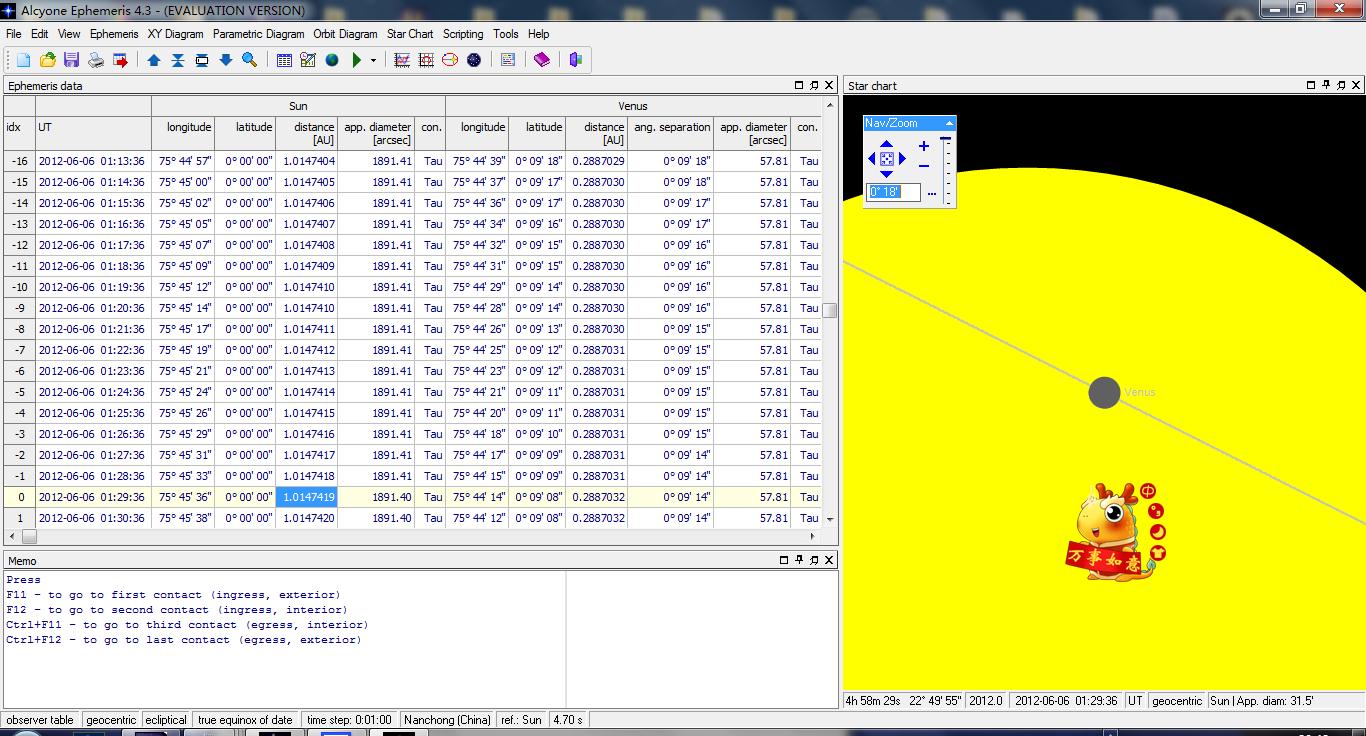Click the blue down arrow toolbar icon
Viewport: 1366px width, 736px height.
(226, 60)
